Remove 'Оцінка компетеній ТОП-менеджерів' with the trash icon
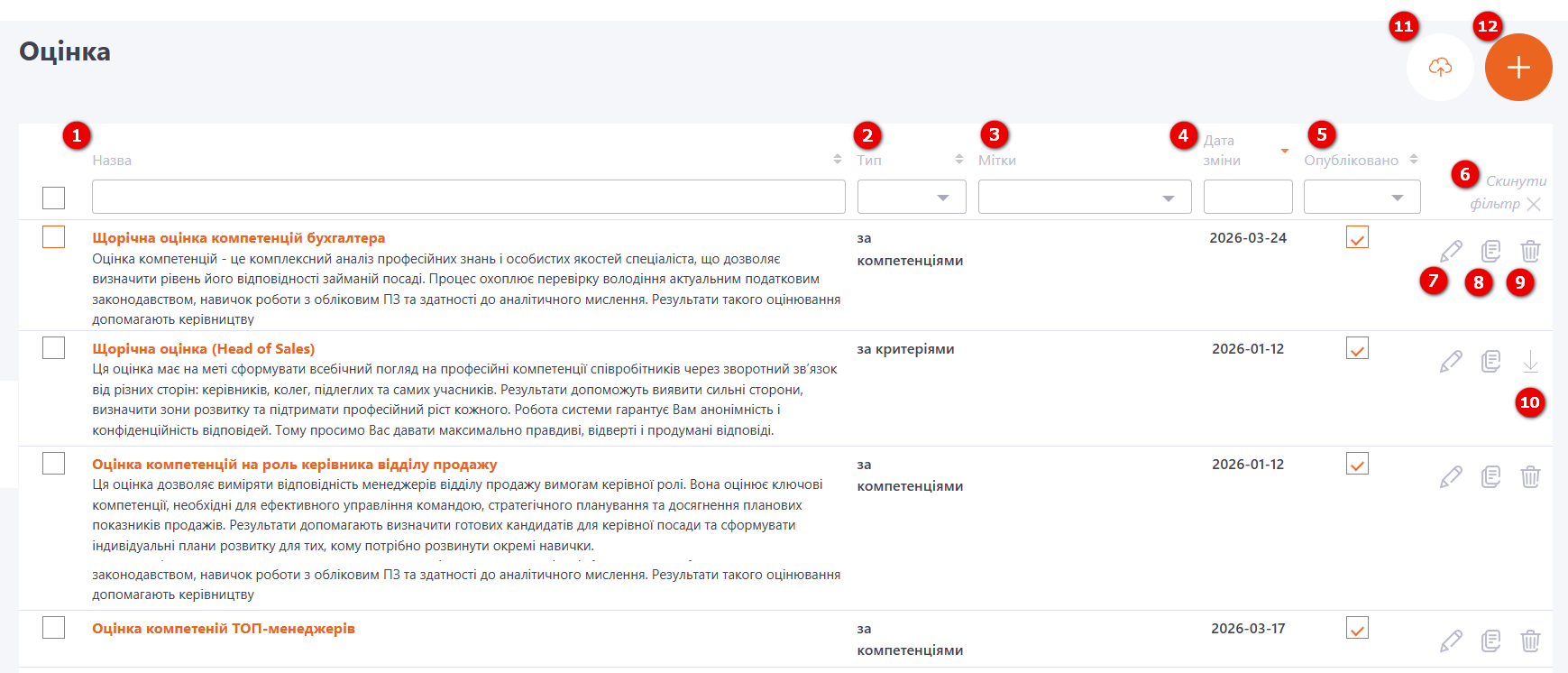Screen dimensions: 1568x673 [1530, 641]
